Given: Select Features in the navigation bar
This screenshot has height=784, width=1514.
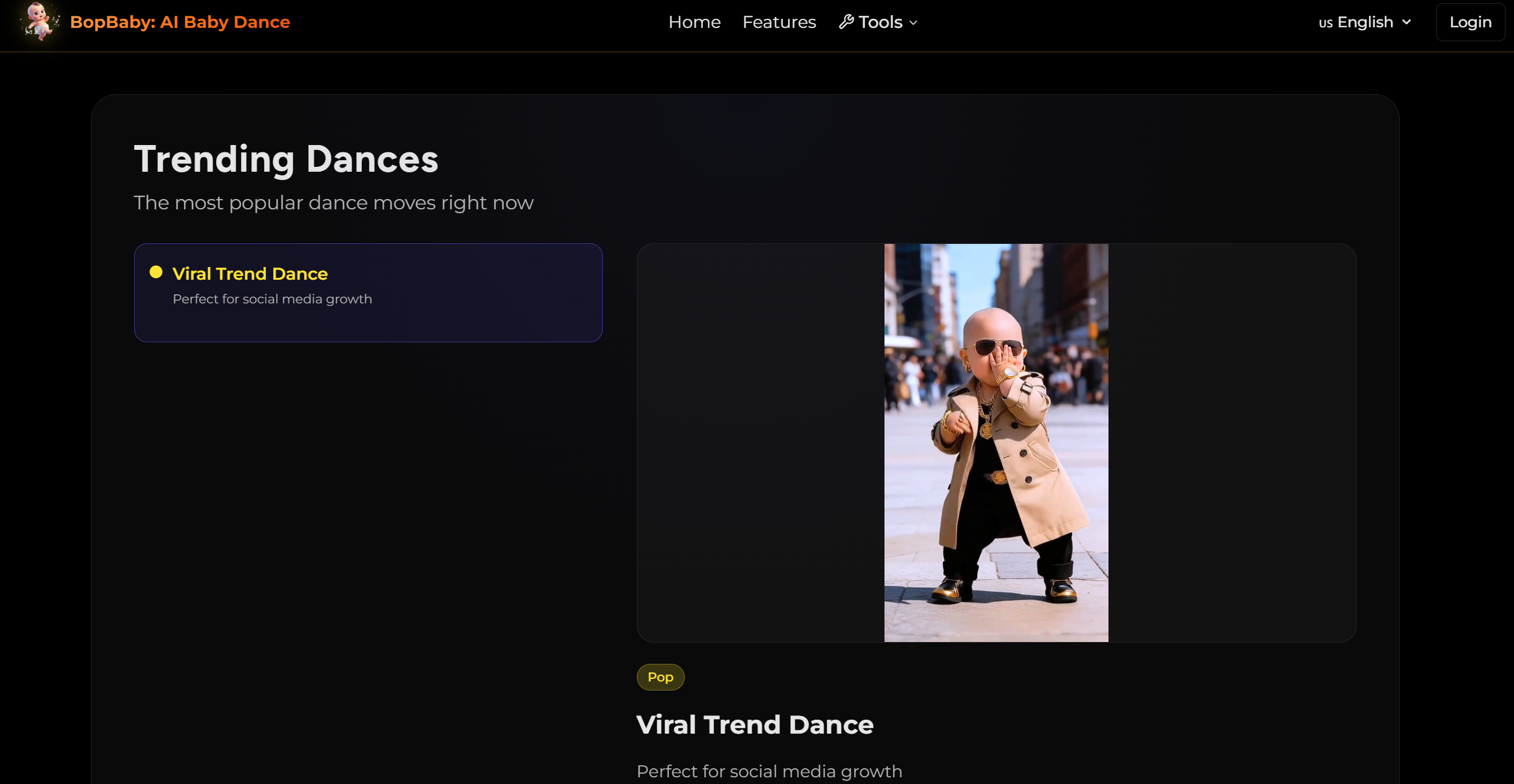Looking at the screenshot, I should (779, 22).
